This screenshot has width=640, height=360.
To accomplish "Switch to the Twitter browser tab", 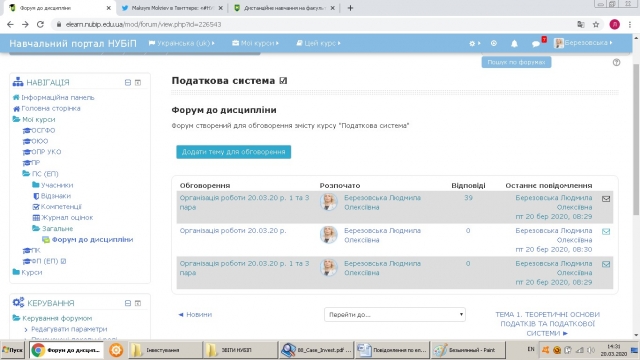I will (172, 8).
